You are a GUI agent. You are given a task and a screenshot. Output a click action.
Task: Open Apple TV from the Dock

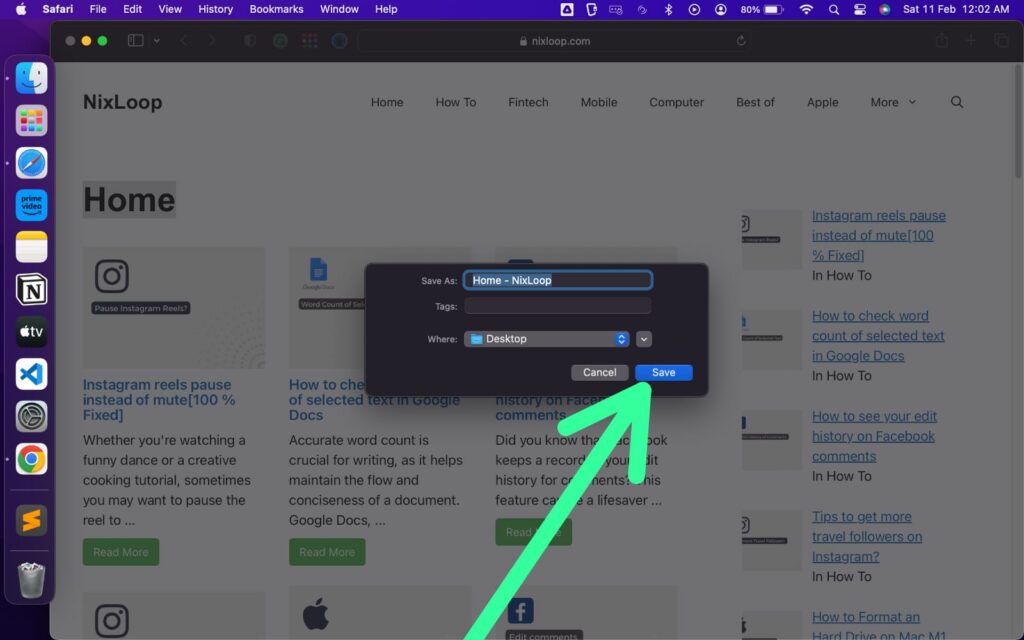pyautogui.click(x=31, y=332)
